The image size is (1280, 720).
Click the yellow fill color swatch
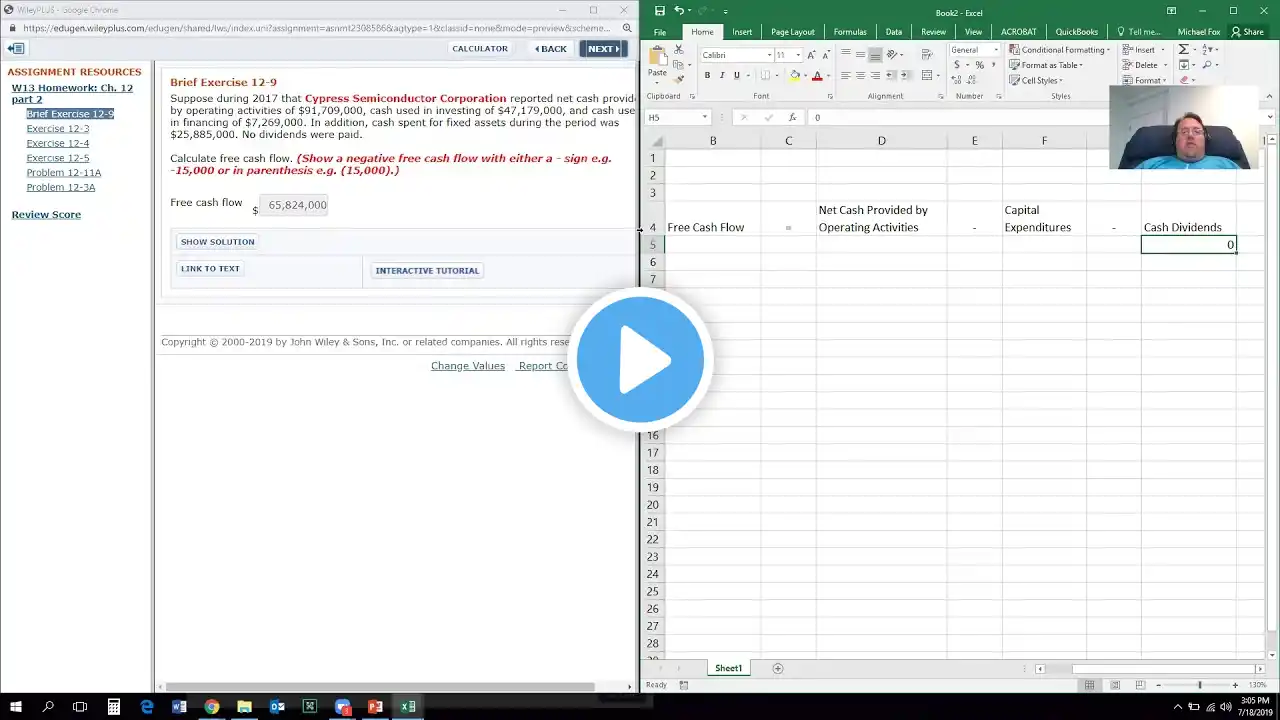click(x=795, y=76)
